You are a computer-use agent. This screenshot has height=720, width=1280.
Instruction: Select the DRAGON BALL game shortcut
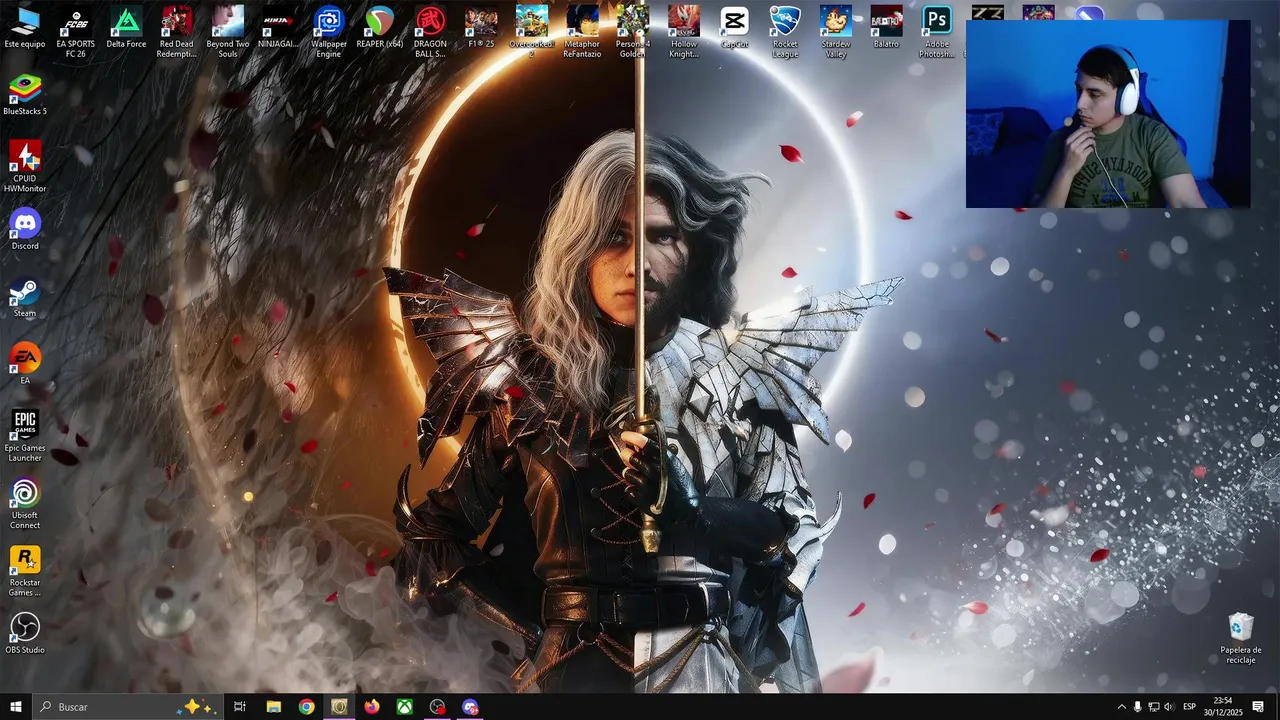click(x=430, y=32)
